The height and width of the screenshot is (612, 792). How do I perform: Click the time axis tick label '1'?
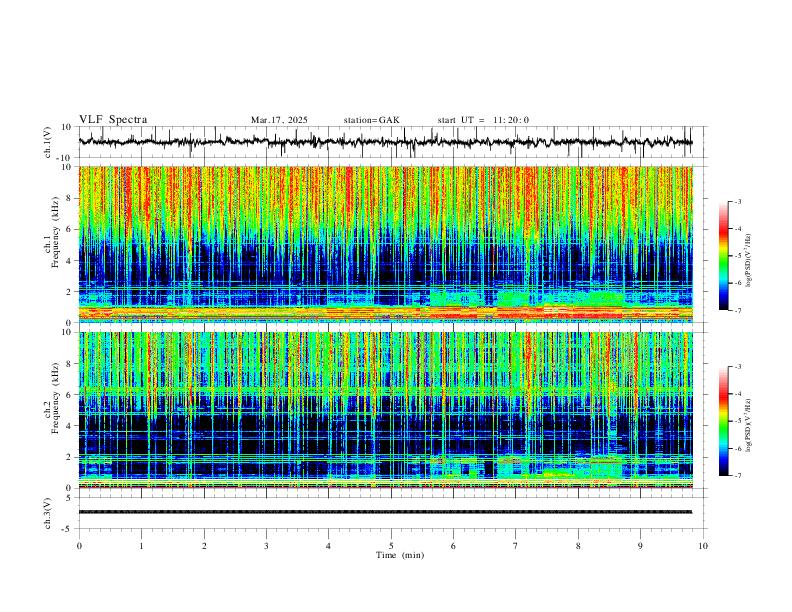pyautogui.click(x=141, y=546)
